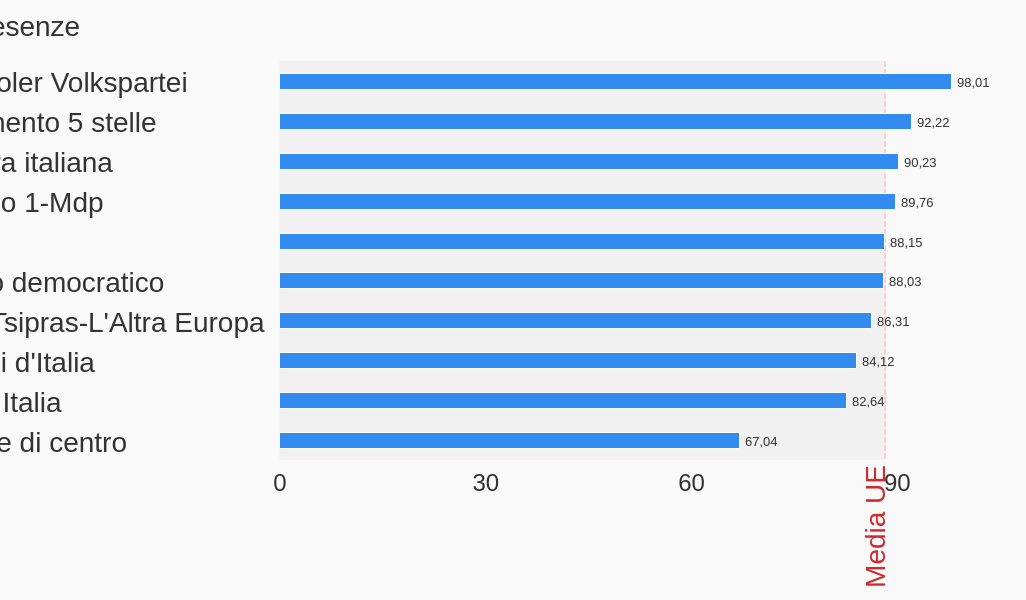Select the bar valued 84,12
1026x600 pixels.
[x=567, y=361]
